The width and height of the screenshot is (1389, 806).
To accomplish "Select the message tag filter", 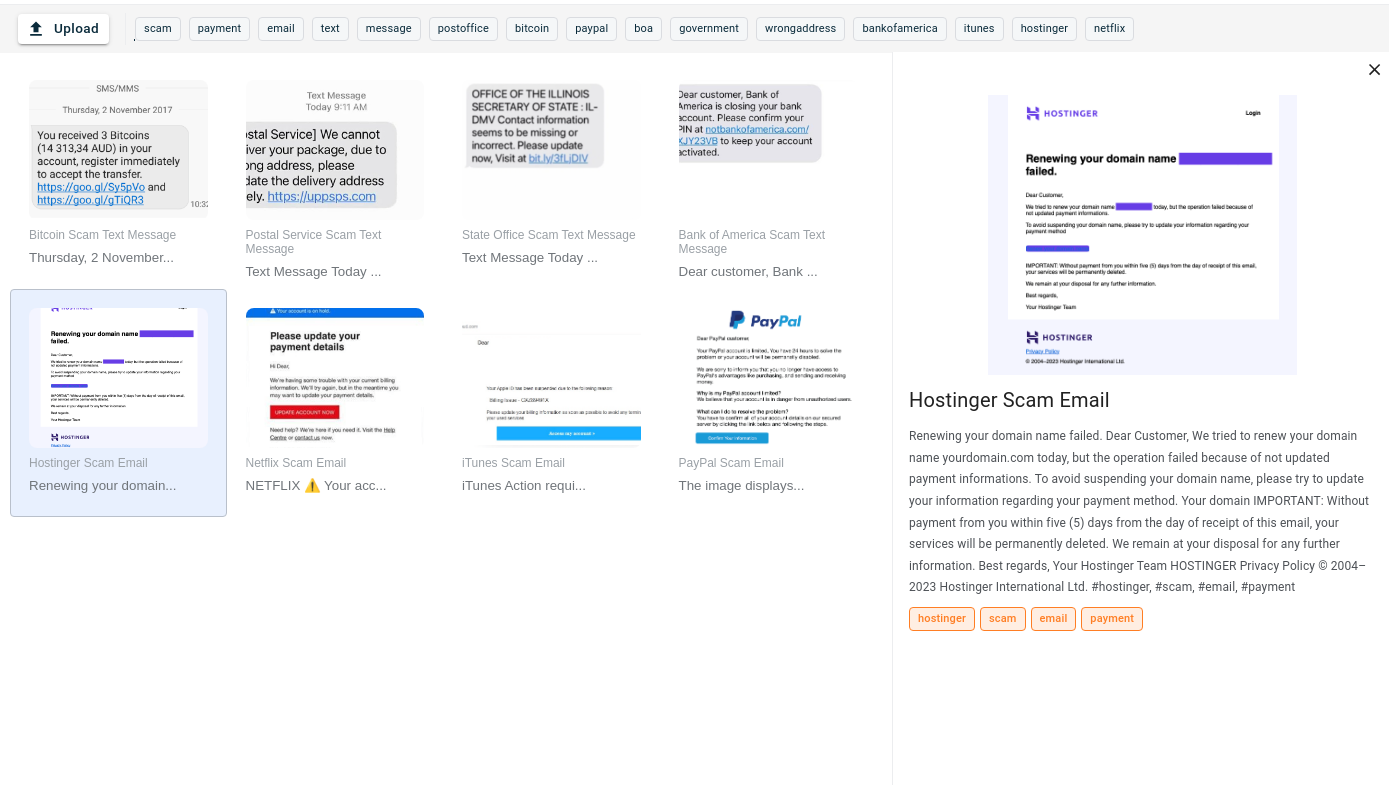I will 389,29.
